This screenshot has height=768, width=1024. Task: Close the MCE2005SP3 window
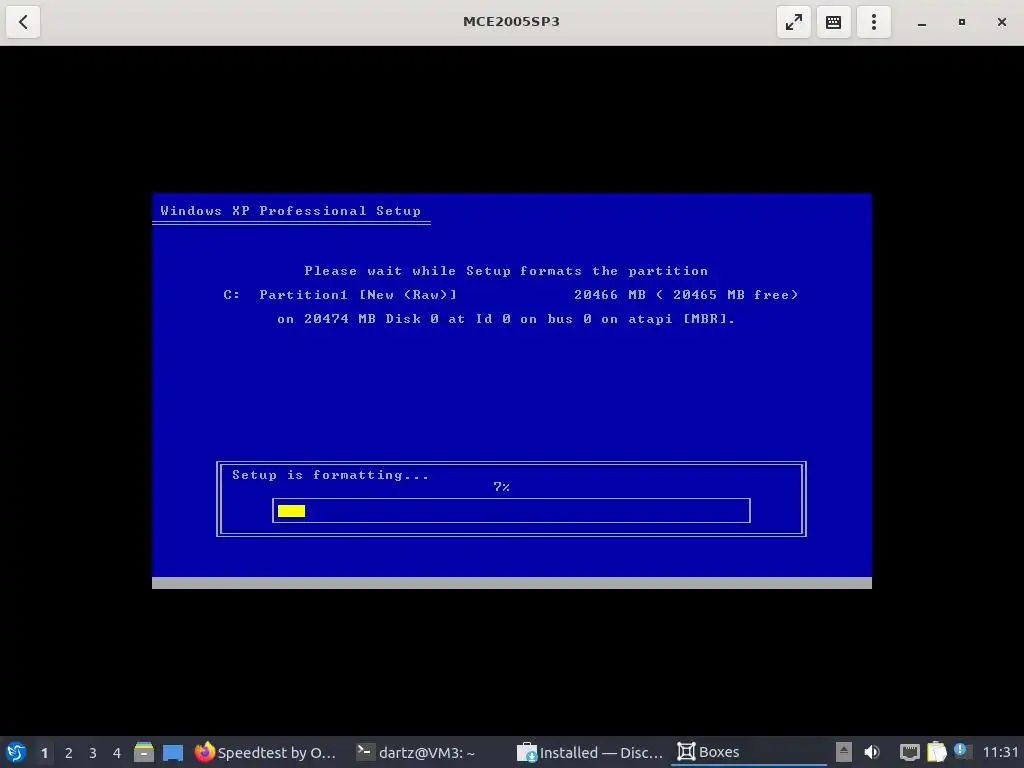pyautogui.click(x=1002, y=22)
